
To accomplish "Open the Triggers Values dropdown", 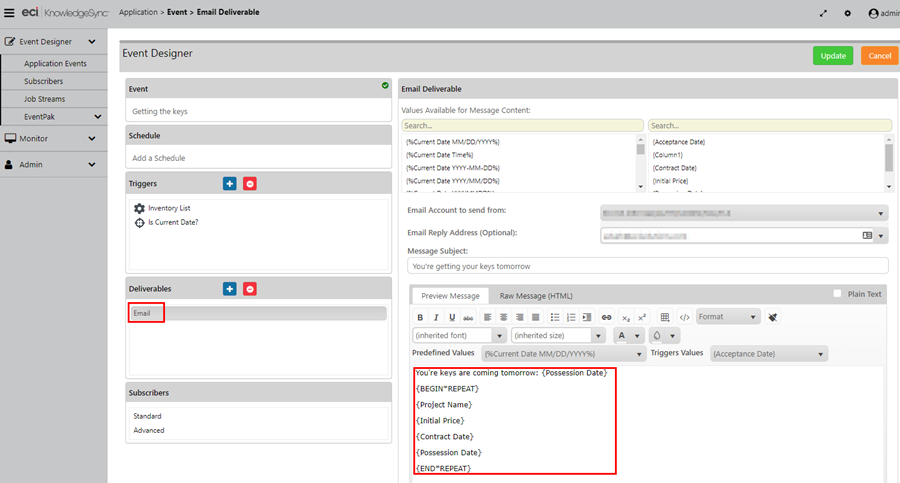I will click(769, 354).
